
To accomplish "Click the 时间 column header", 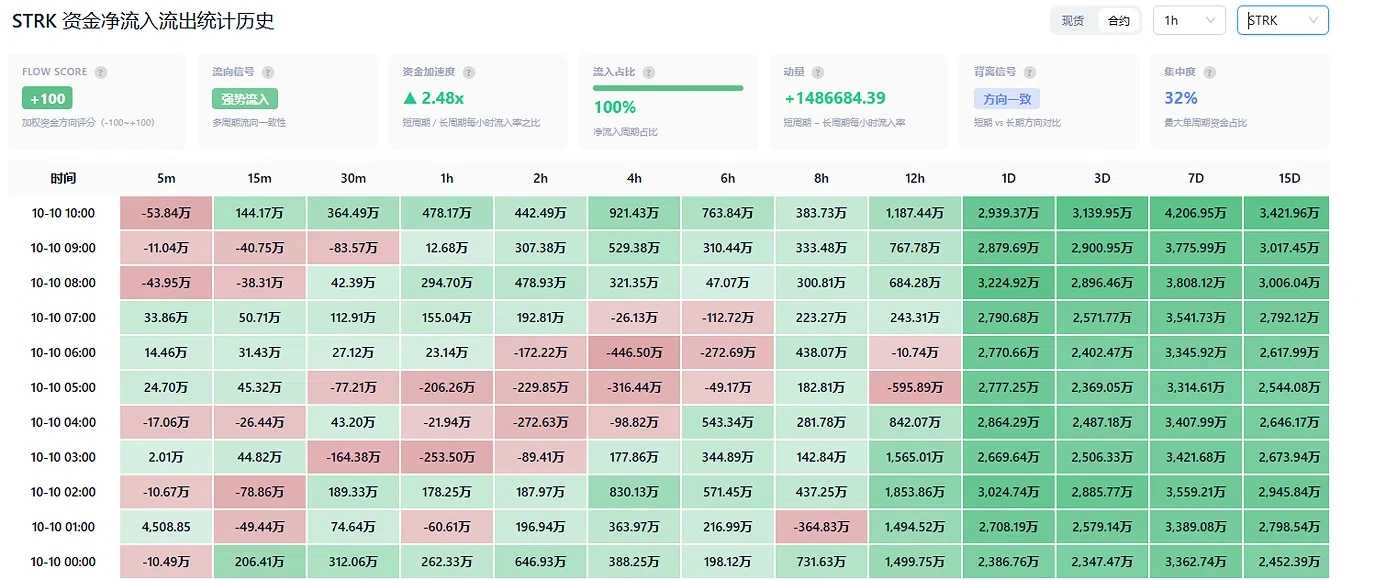I will [63, 179].
